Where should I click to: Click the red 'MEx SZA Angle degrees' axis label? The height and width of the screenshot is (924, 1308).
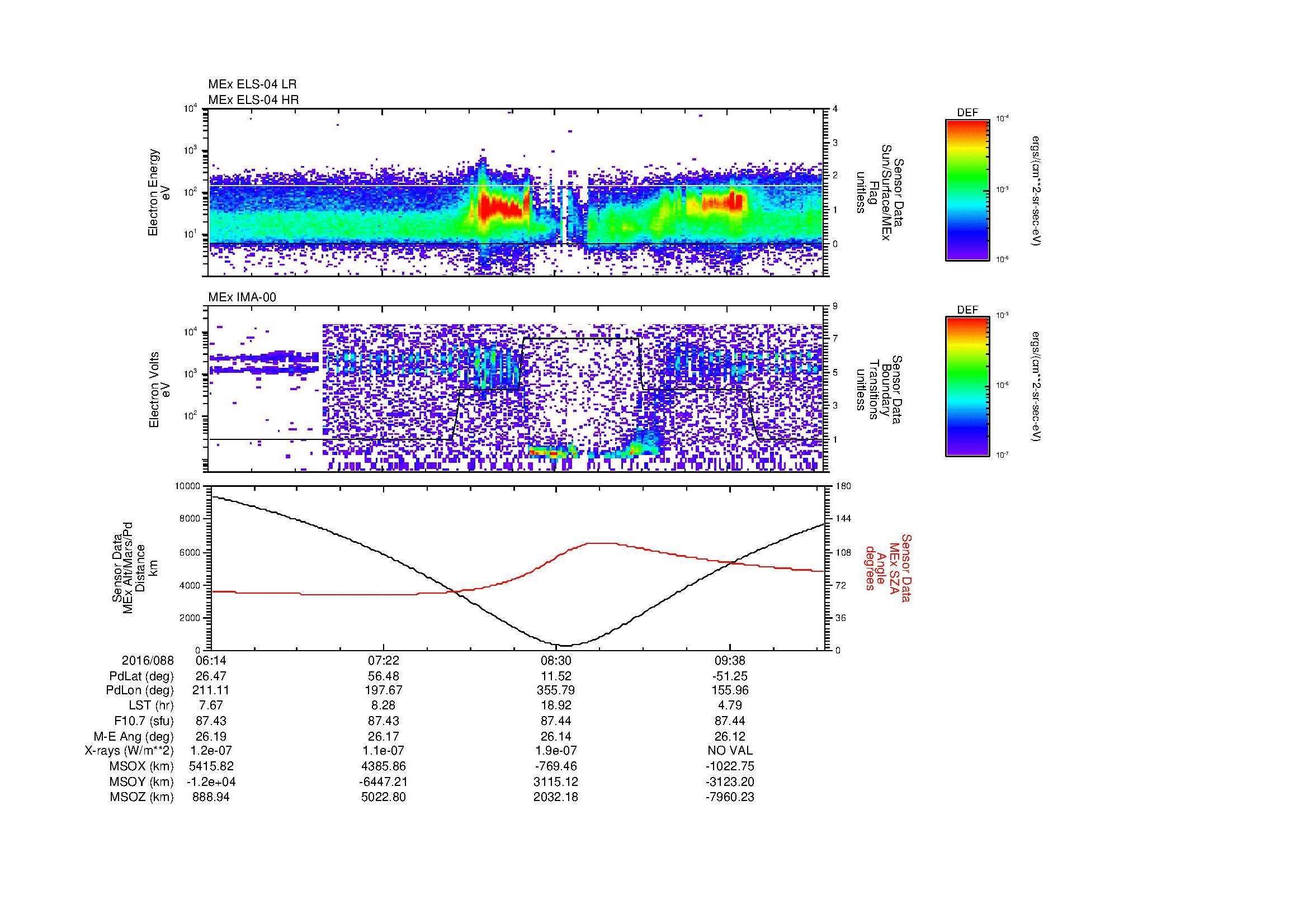pos(887,567)
